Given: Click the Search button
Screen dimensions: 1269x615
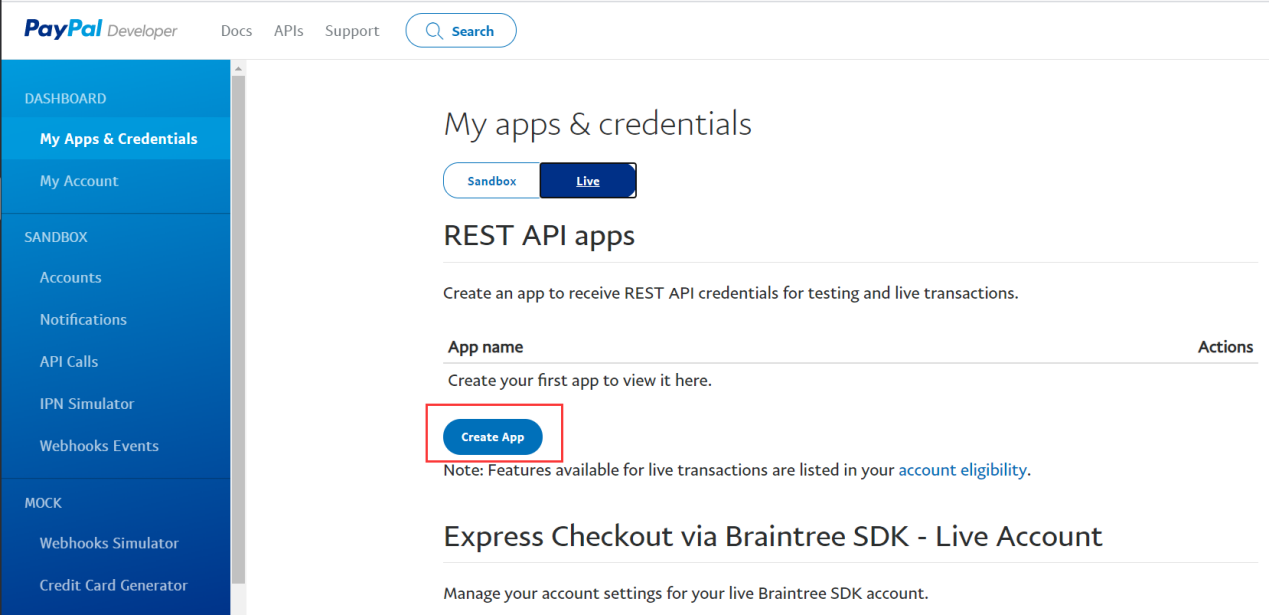Looking at the screenshot, I should (461, 31).
